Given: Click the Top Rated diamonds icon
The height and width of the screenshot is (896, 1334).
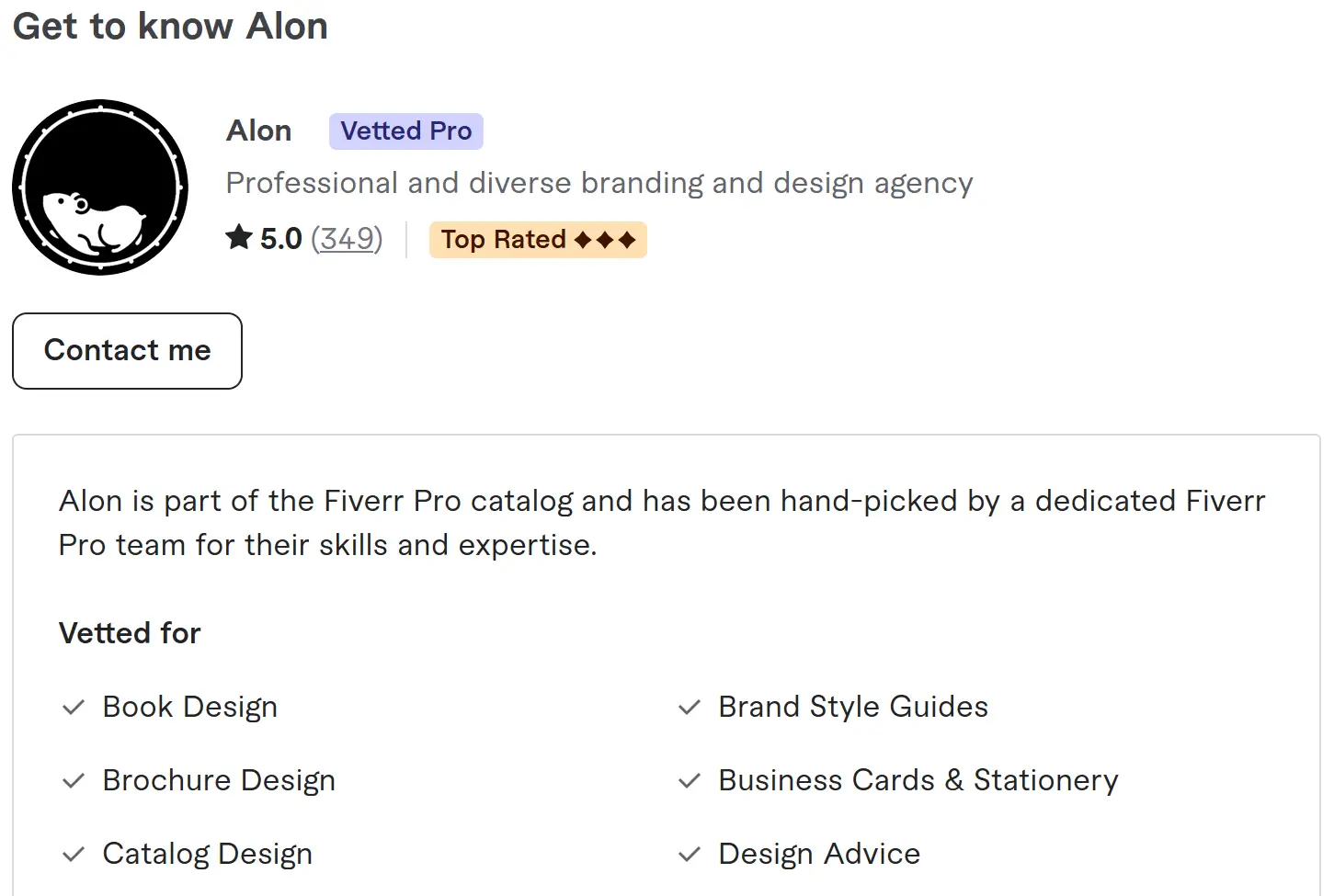Looking at the screenshot, I should [605, 240].
